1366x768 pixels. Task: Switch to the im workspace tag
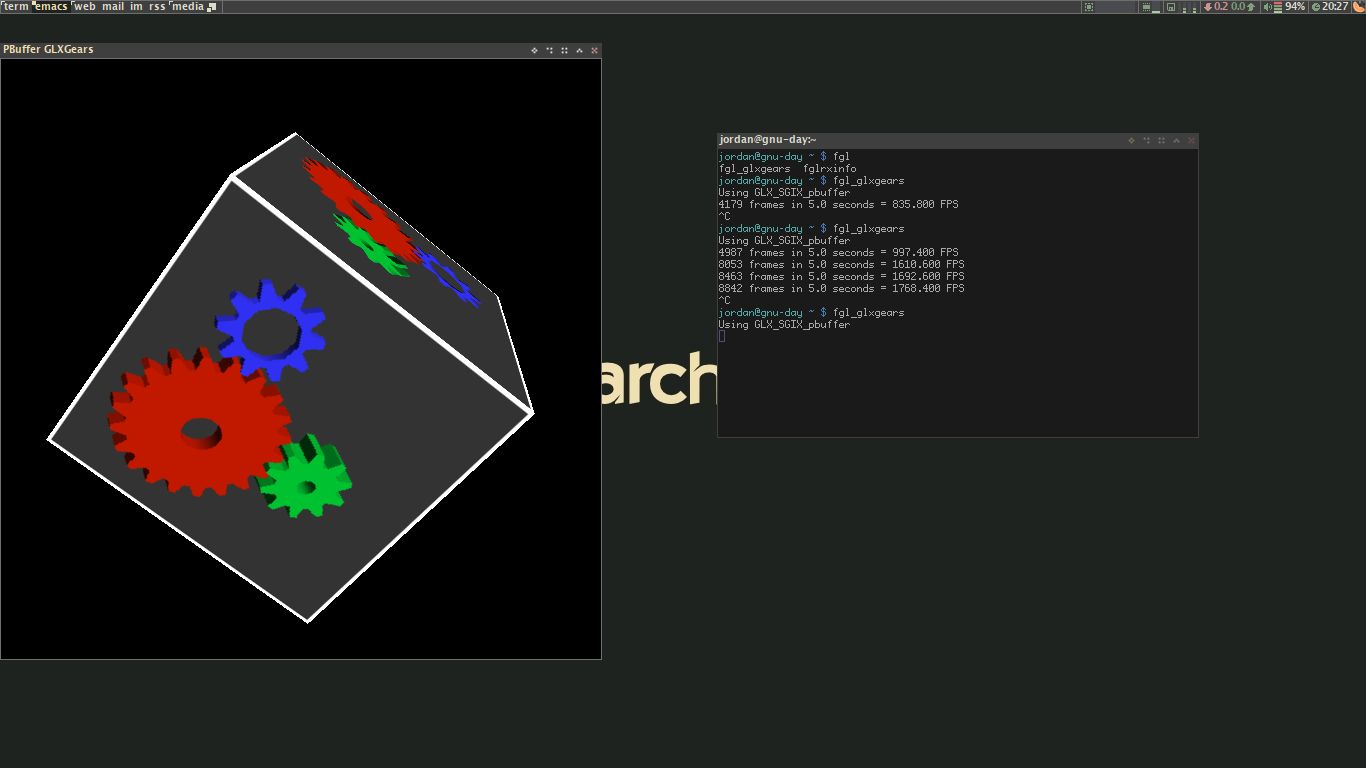click(136, 7)
